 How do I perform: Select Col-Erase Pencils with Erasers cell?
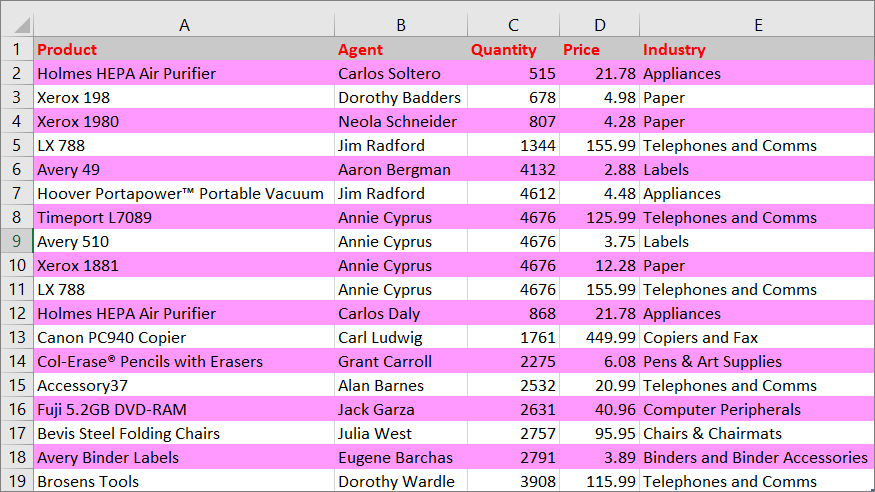click(184, 361)
